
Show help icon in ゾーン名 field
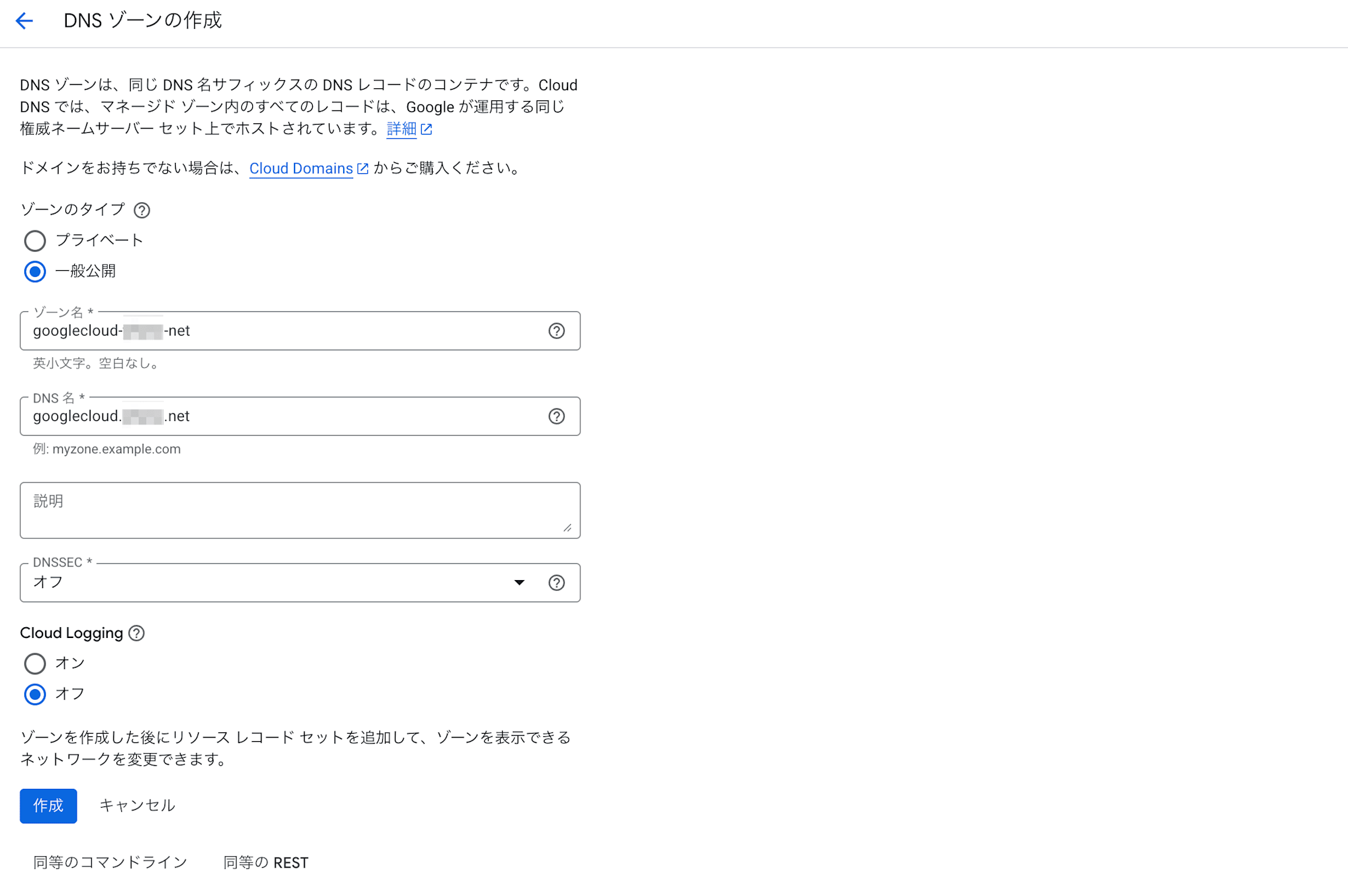[557, 331]
